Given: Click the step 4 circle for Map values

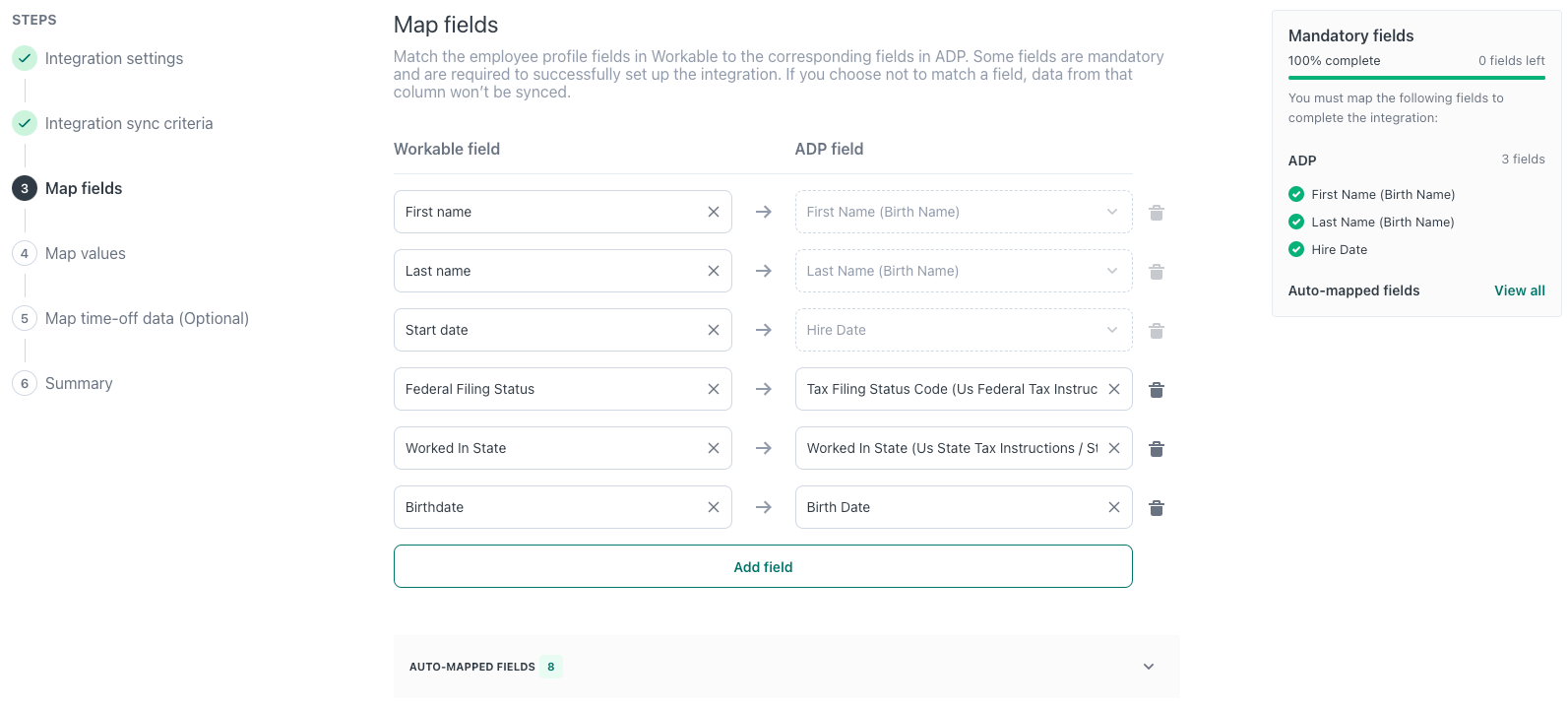Looking at the screenshot, I should coord(25,253).
